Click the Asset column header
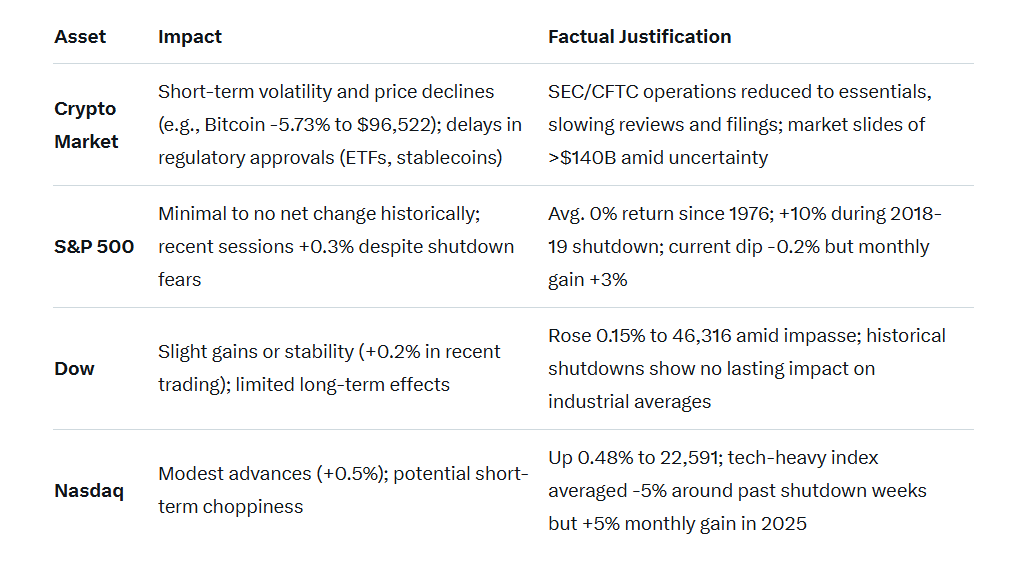The image size is (1024, 562). pyautogui.click(x=80, y=37)
